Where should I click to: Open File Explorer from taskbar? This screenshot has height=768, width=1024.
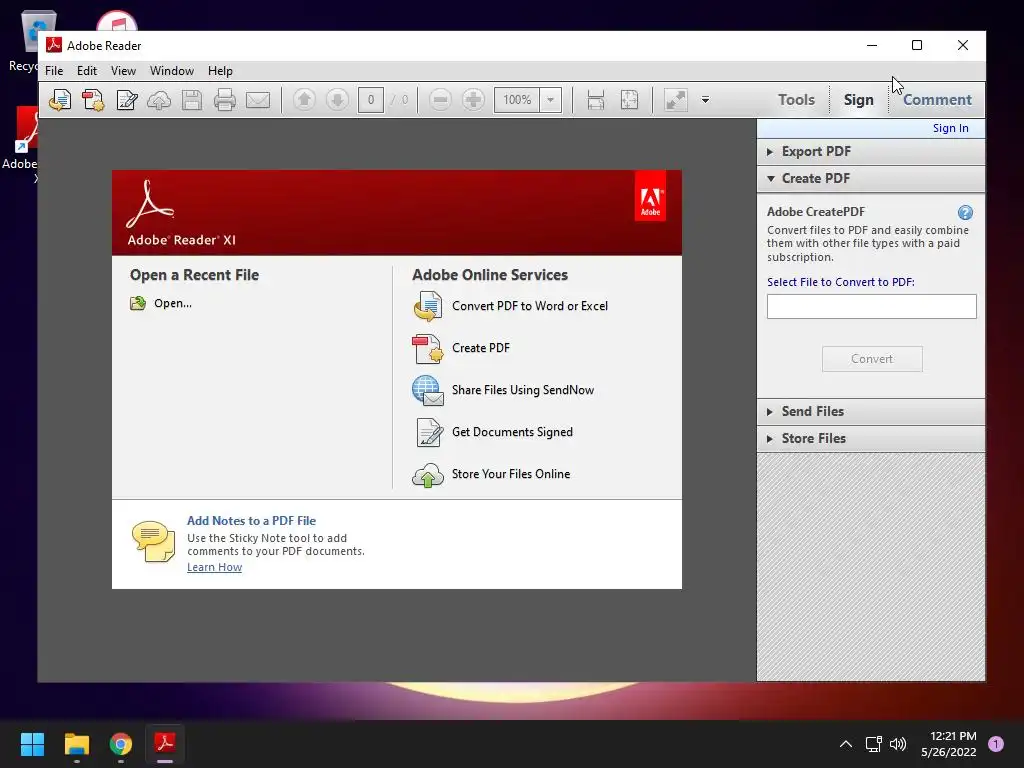(76, 744)
